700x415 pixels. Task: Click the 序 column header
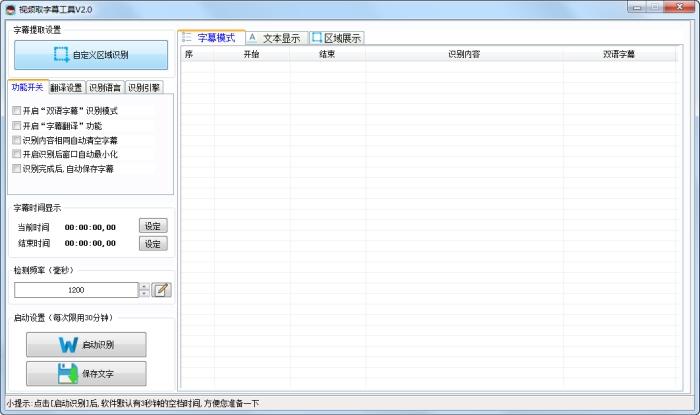197,54
